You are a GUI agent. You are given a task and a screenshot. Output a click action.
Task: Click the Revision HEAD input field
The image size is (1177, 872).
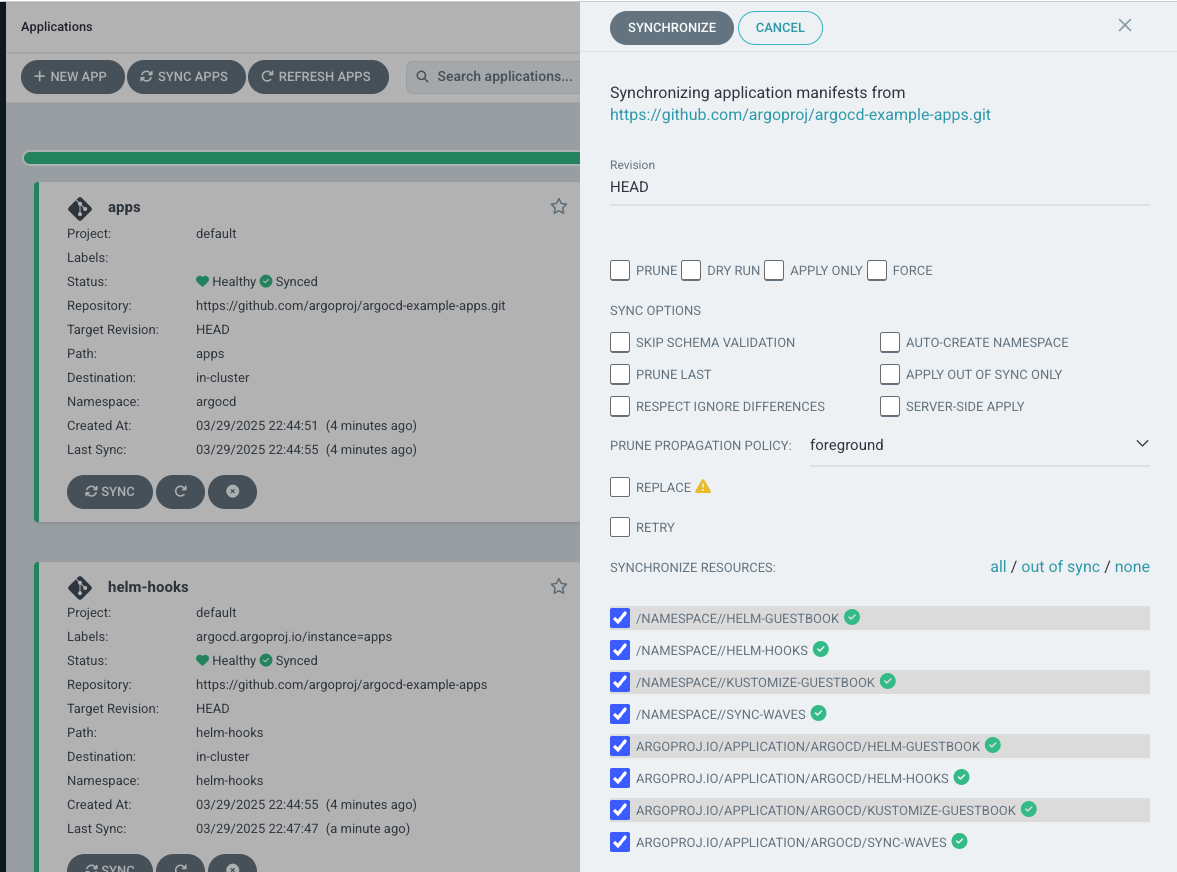[x=880, y=187]
